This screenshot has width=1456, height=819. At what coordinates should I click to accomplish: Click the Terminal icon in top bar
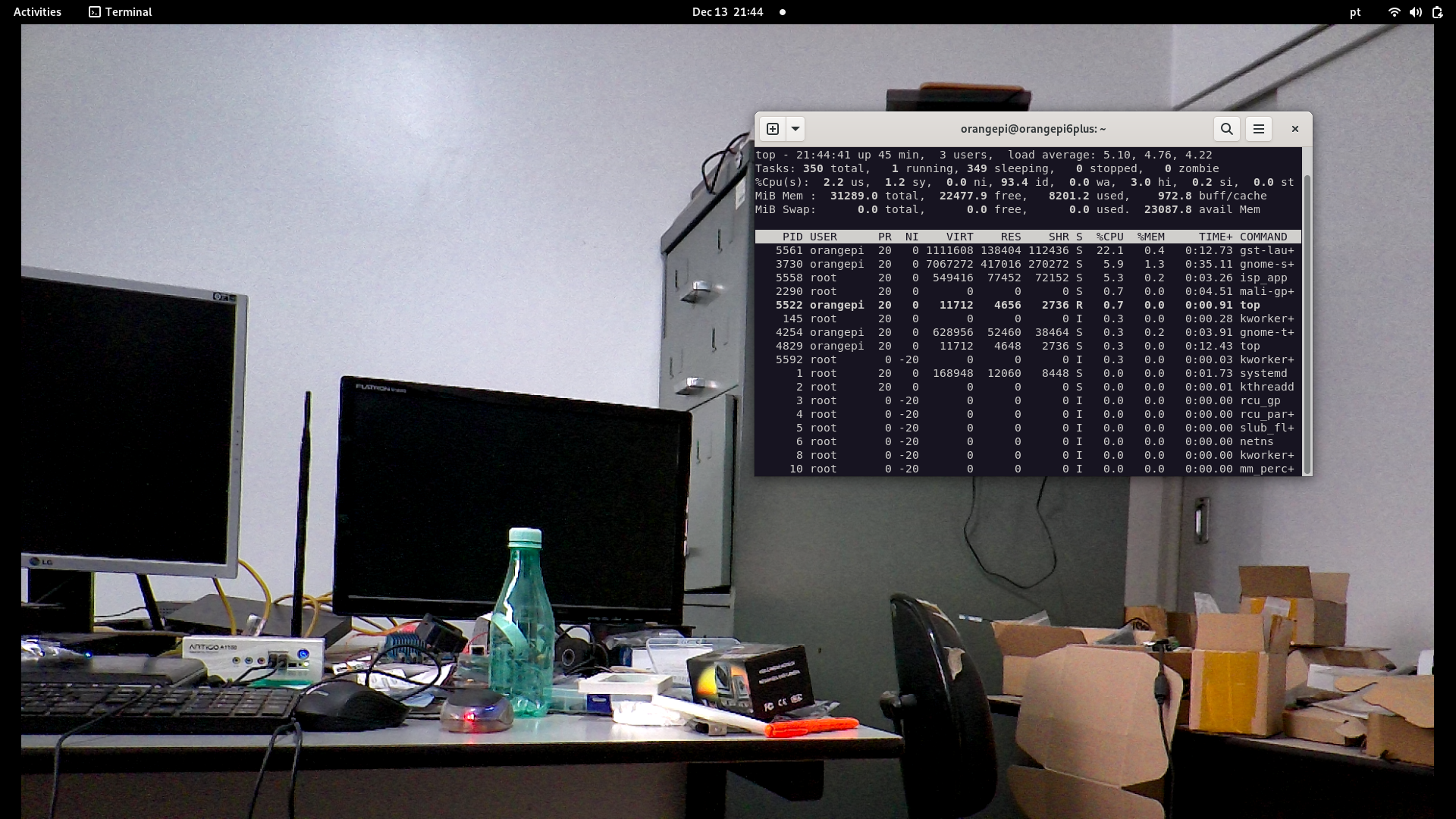pyautogui.click(x=95, y=12)
